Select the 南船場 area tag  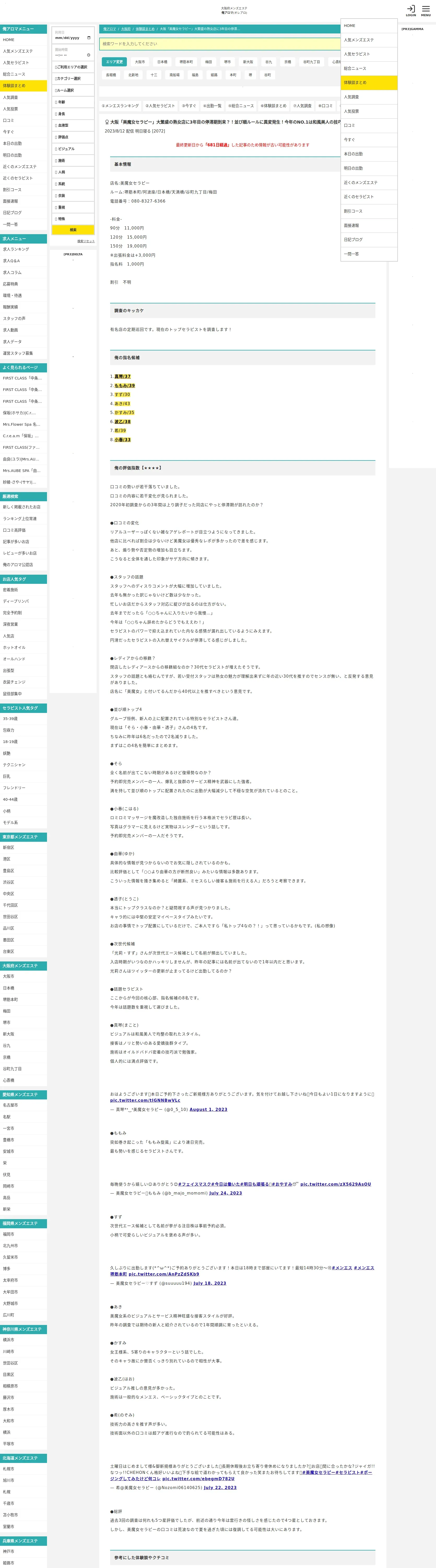pos(174,75)
